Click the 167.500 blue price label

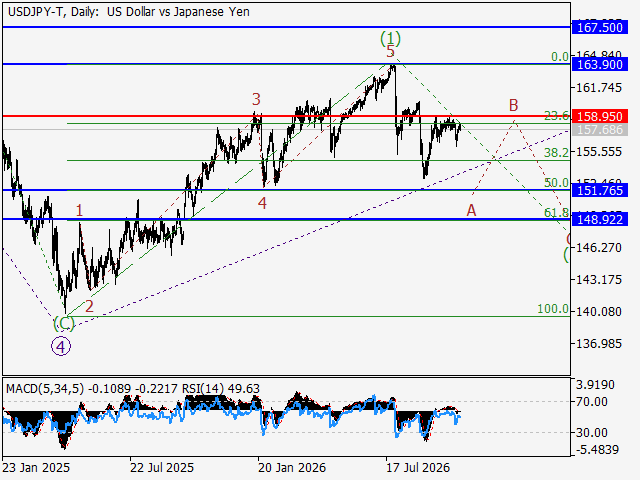pyautogui.click(x=600, y=27)
